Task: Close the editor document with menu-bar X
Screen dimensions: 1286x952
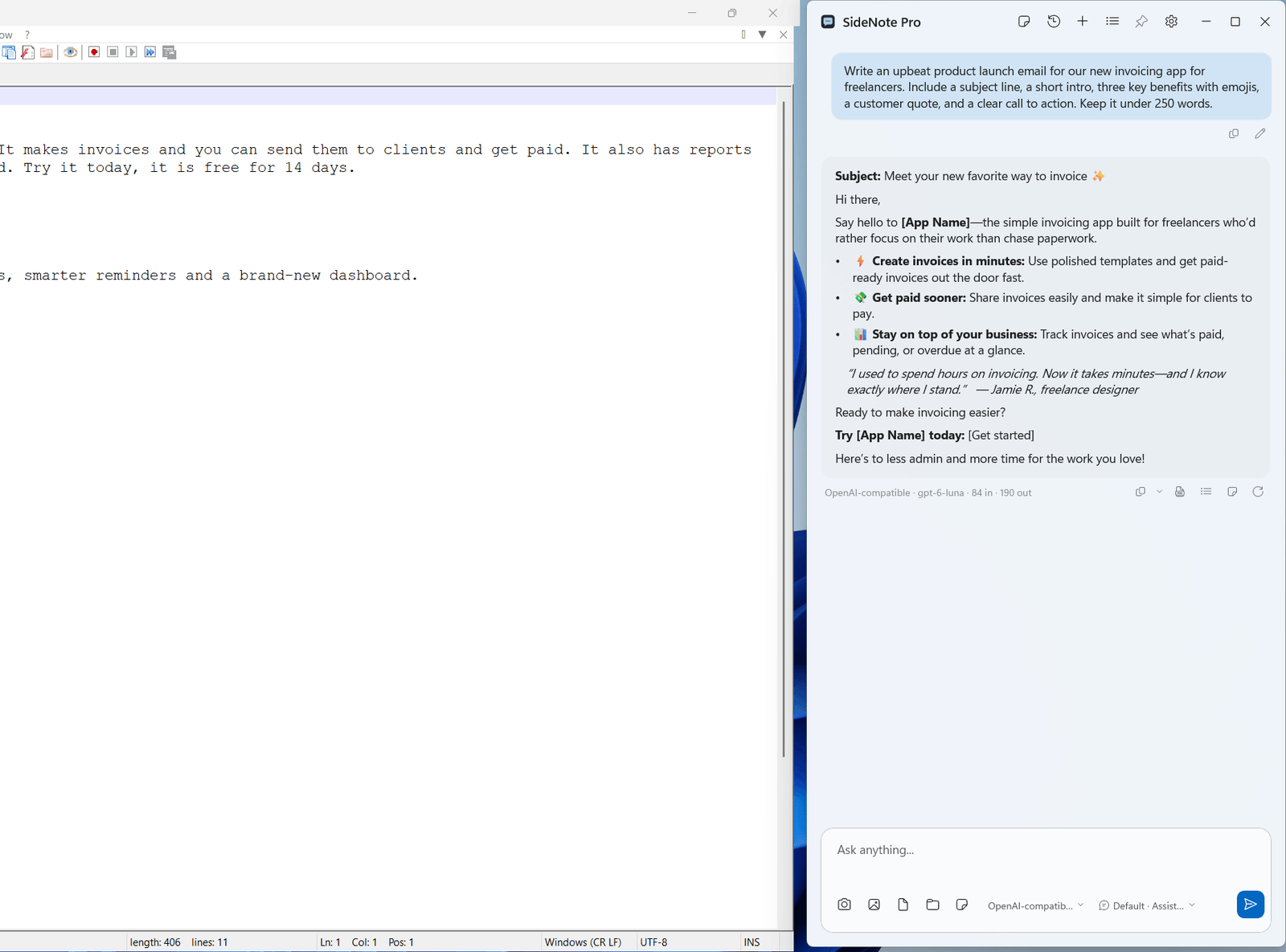Action: (x=783, y=35)
